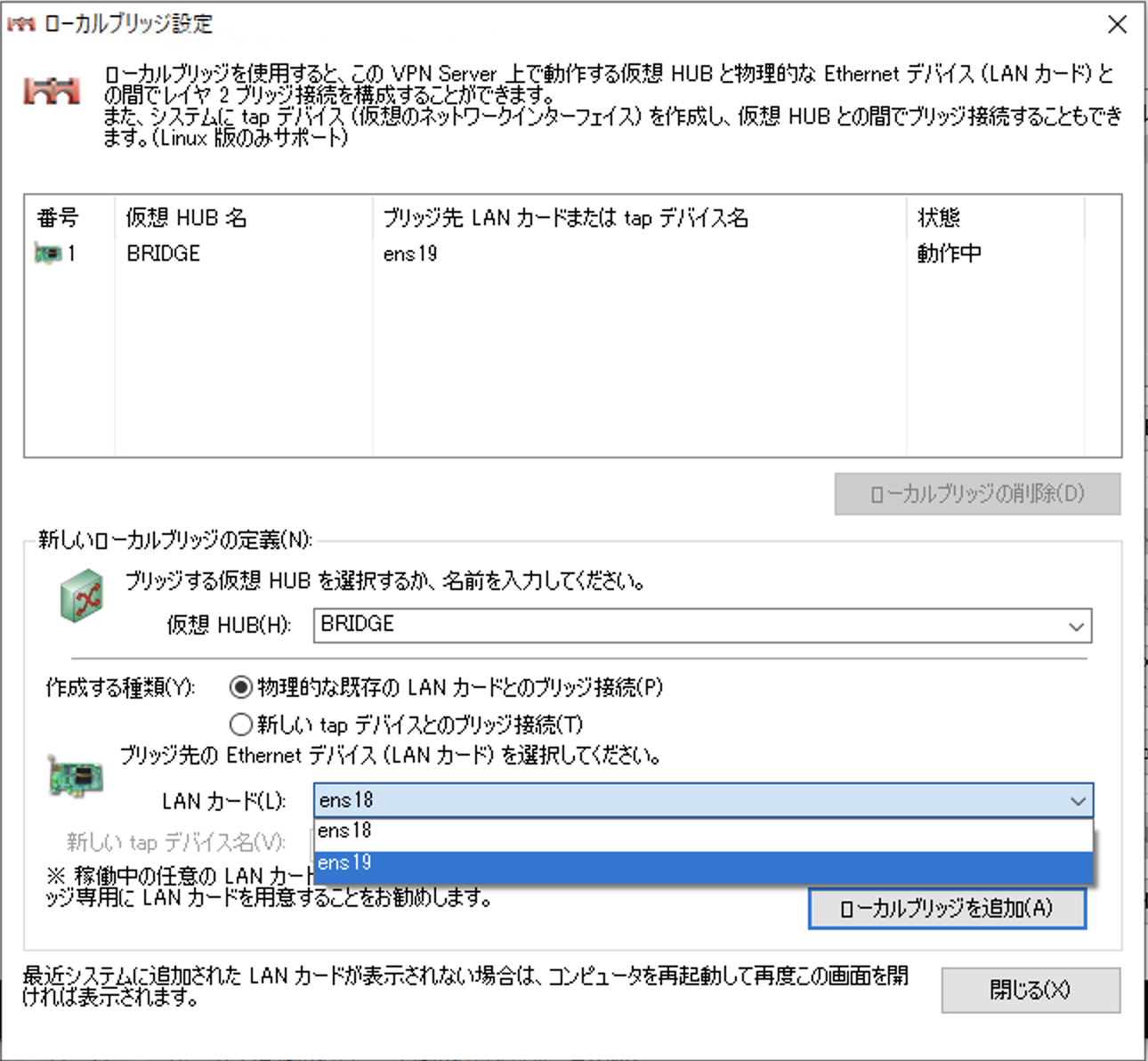Screen dimensions: 1148x1061
Task: Click the LAN カード(L): label
Action: click(224, 802)
